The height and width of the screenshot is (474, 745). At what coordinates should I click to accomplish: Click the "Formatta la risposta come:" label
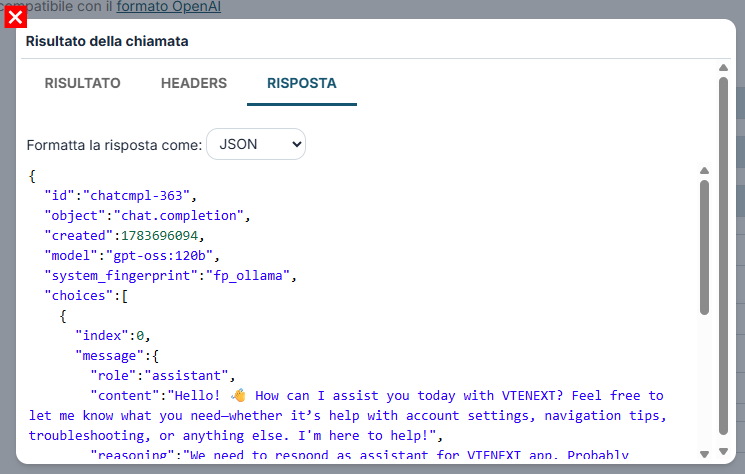pyautogui.click(x=115, y=145)
